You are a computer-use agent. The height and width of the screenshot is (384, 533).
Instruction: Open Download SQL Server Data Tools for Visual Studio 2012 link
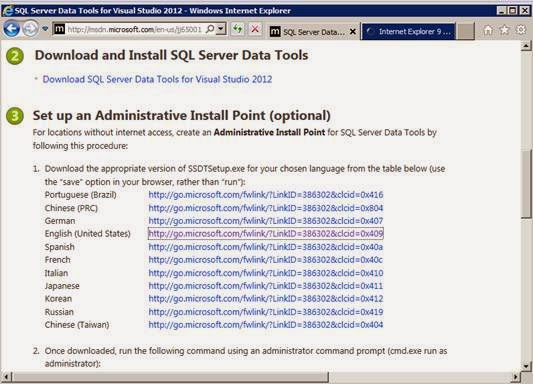coord(157,80)
